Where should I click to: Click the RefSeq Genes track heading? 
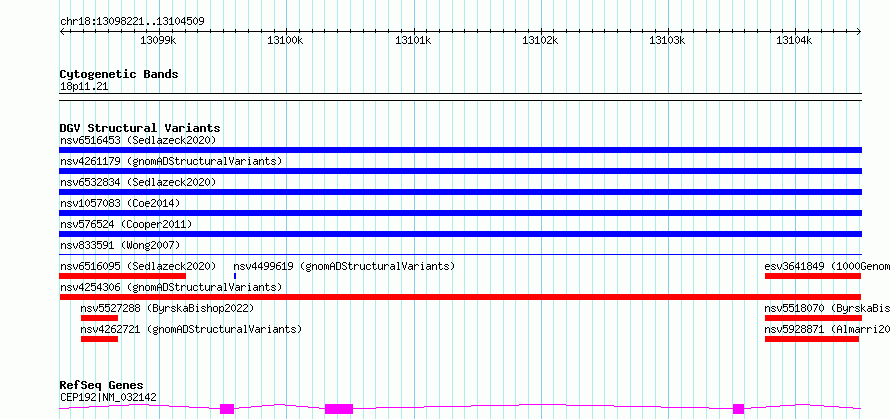pos(101,386)
